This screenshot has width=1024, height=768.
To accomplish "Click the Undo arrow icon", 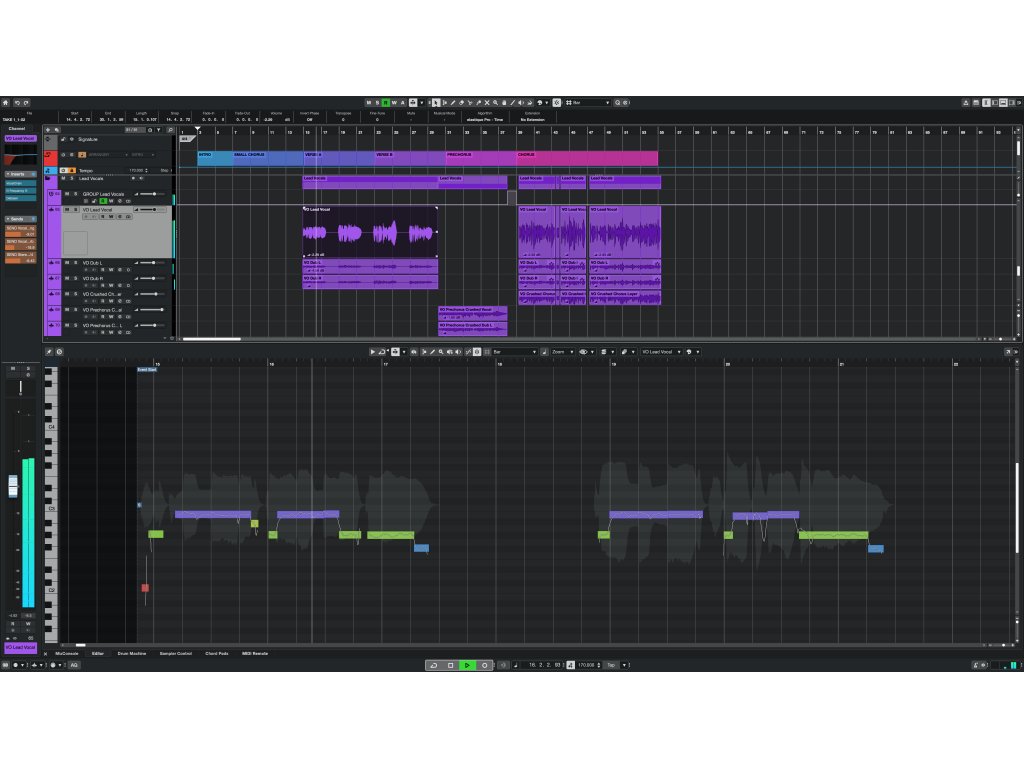I will (x=16, y=102).
